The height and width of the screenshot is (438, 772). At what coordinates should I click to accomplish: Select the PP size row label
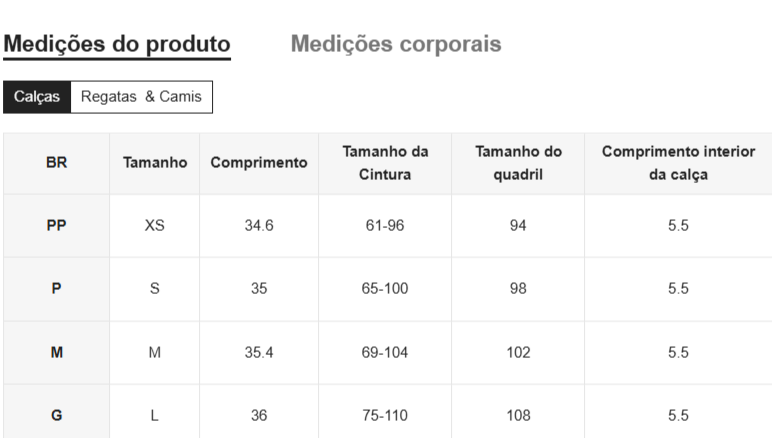click(56, 225)
